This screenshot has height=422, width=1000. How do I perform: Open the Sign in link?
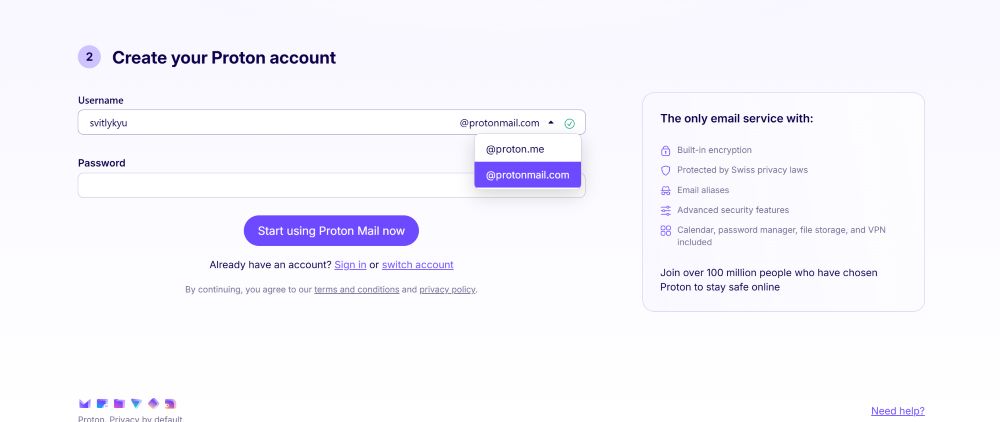(350, 265)
